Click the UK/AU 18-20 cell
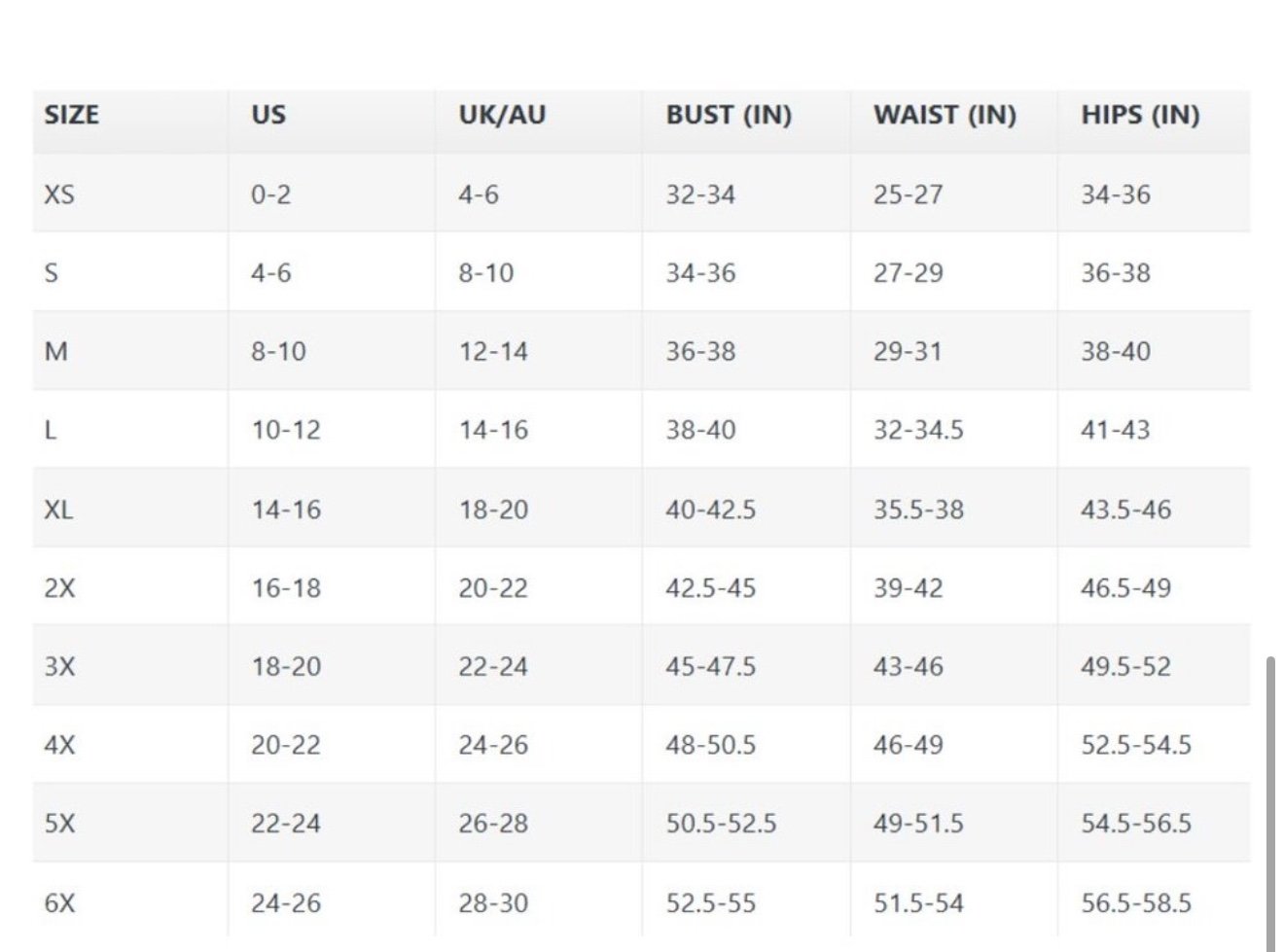This screenshot has height=952, width=1284. pos(493,509)
